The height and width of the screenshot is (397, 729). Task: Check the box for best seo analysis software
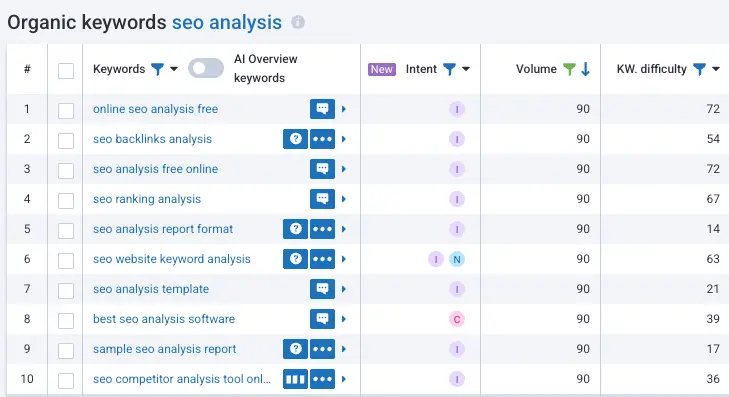point(66,320)
